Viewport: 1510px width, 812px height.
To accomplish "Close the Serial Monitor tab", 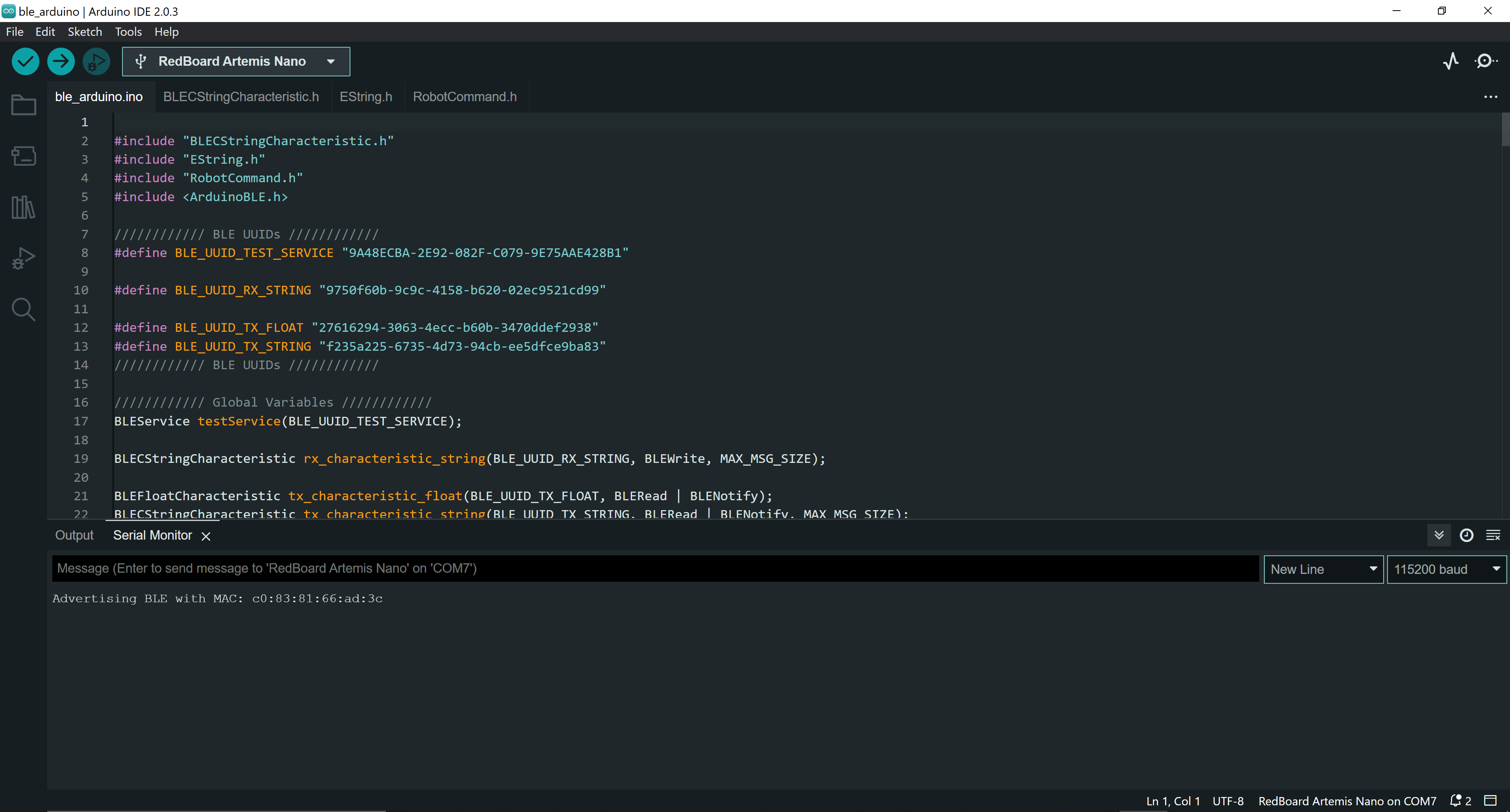I will point(206,536).
